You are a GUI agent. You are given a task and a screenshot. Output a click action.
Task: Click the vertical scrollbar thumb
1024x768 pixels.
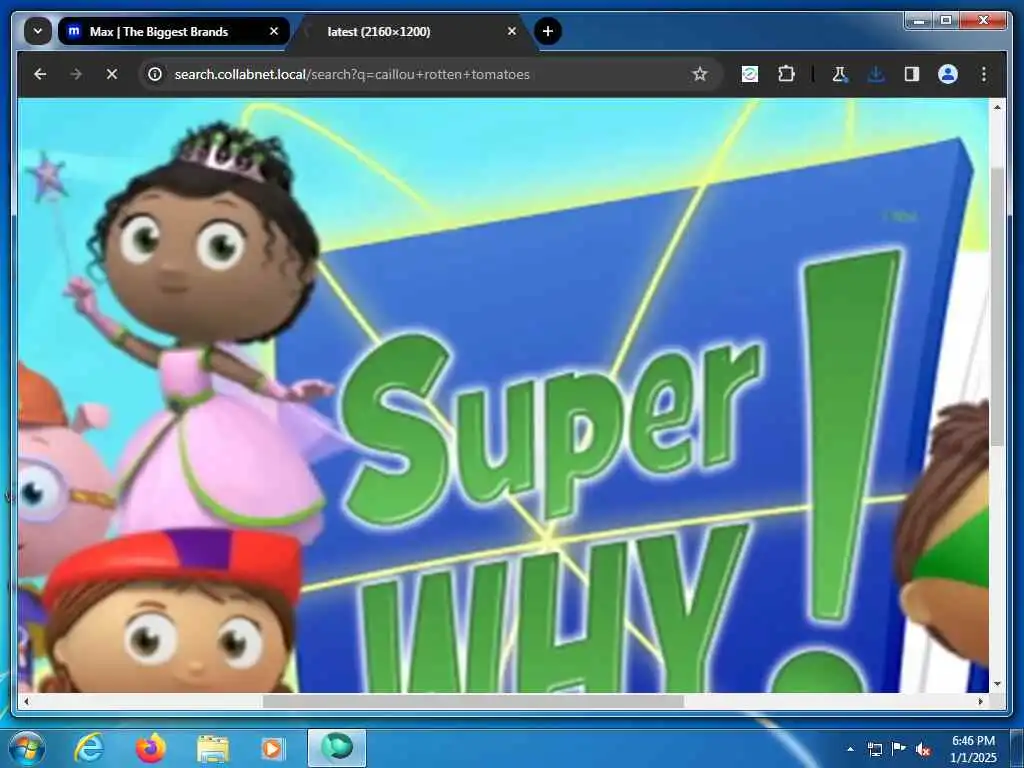[x=997, y=307]
